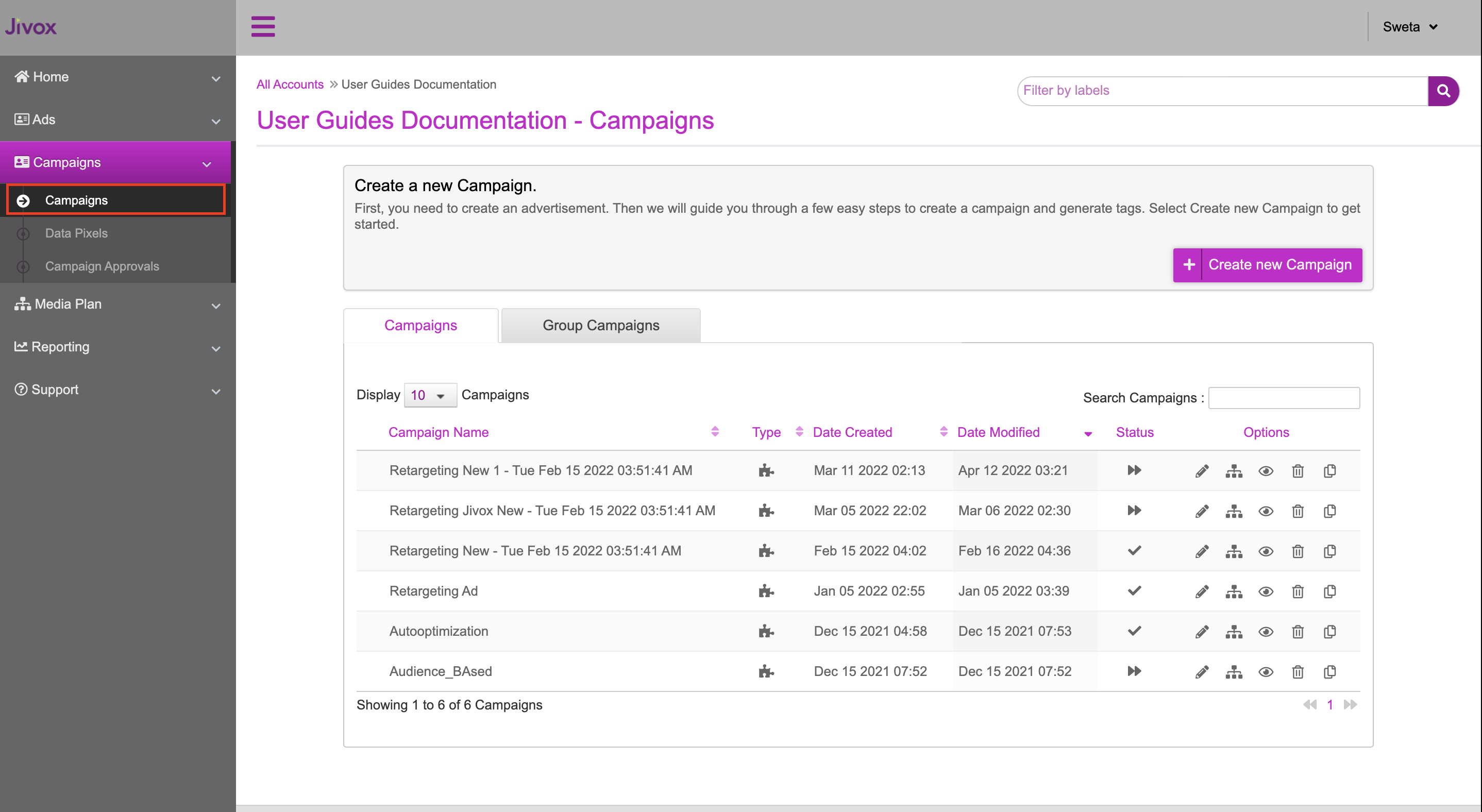Open Campaign Approvals in the sidebar
1482x812 pixels.
click(x=102, y=266)
